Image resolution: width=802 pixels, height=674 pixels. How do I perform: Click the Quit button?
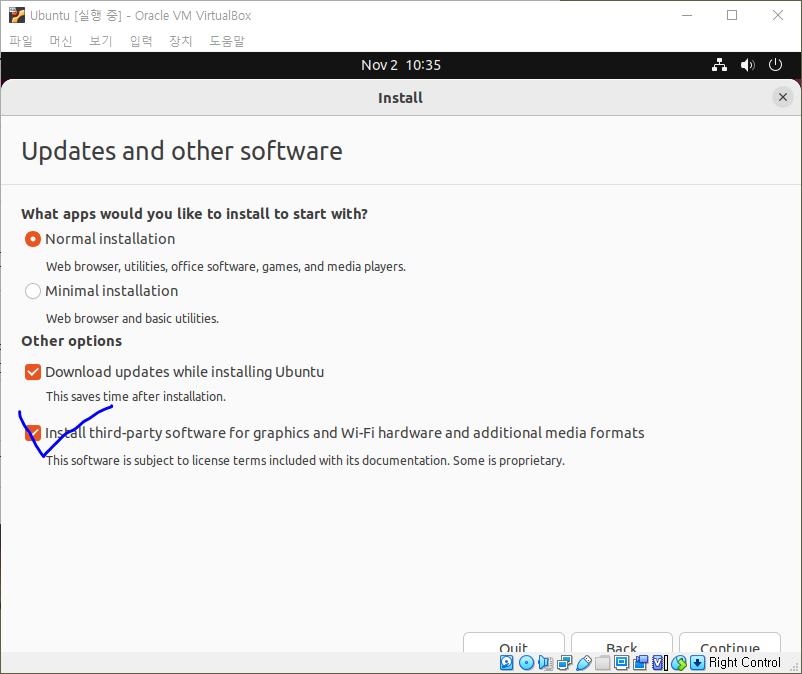click(x=514, y=642)
